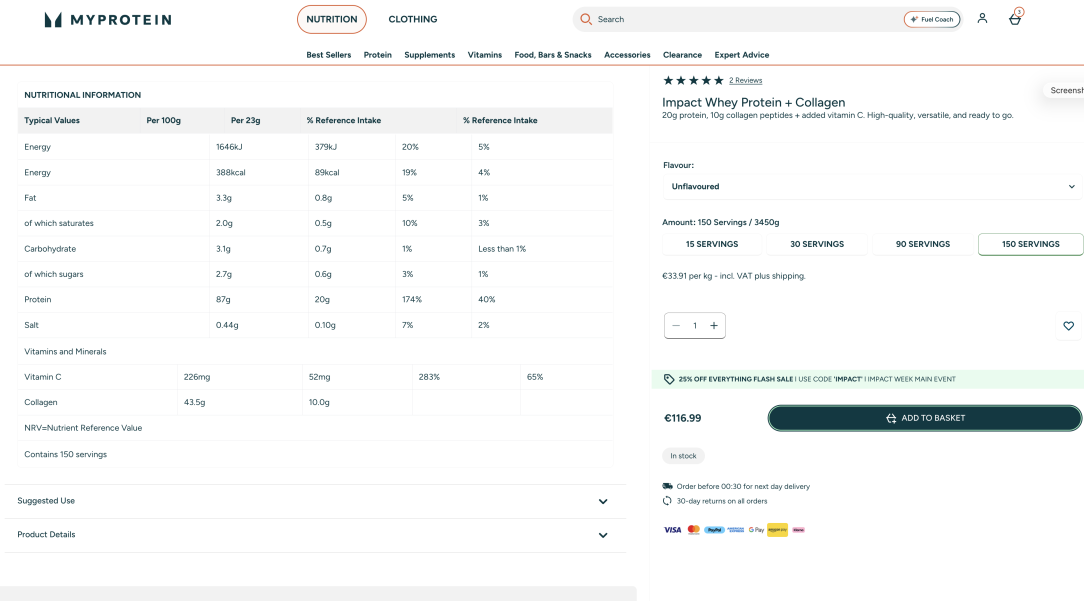
Task: Click the Mastercard payment icon
Action: [693, 530]
